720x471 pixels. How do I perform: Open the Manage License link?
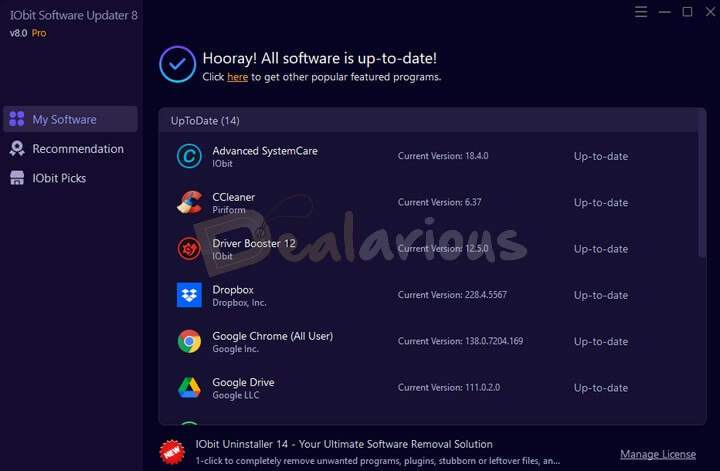coord(658,454)
